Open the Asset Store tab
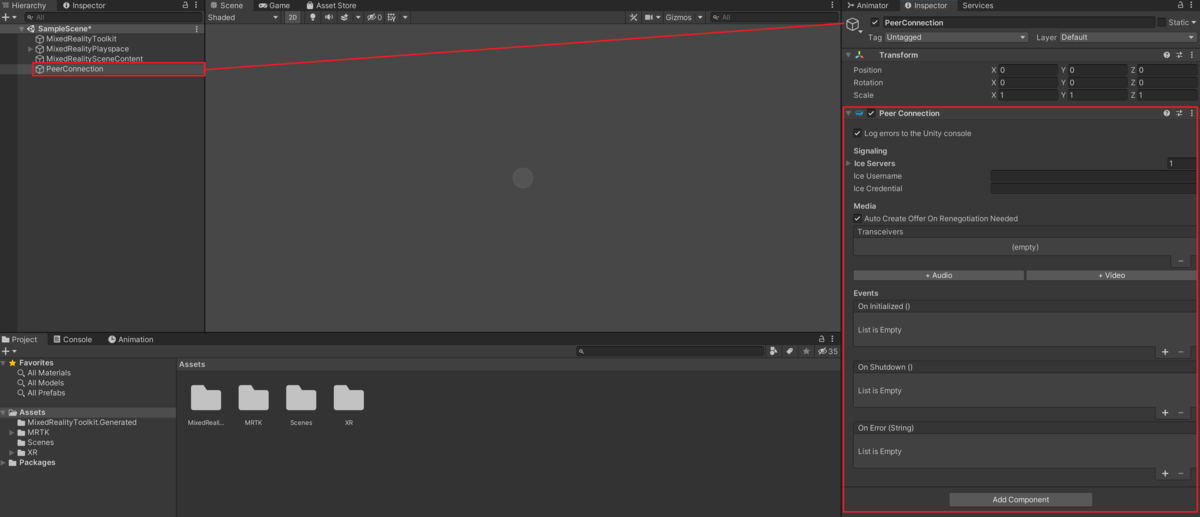Image resolution: width=1200 pixels, height=517 pixels. (x=329, y=5)
